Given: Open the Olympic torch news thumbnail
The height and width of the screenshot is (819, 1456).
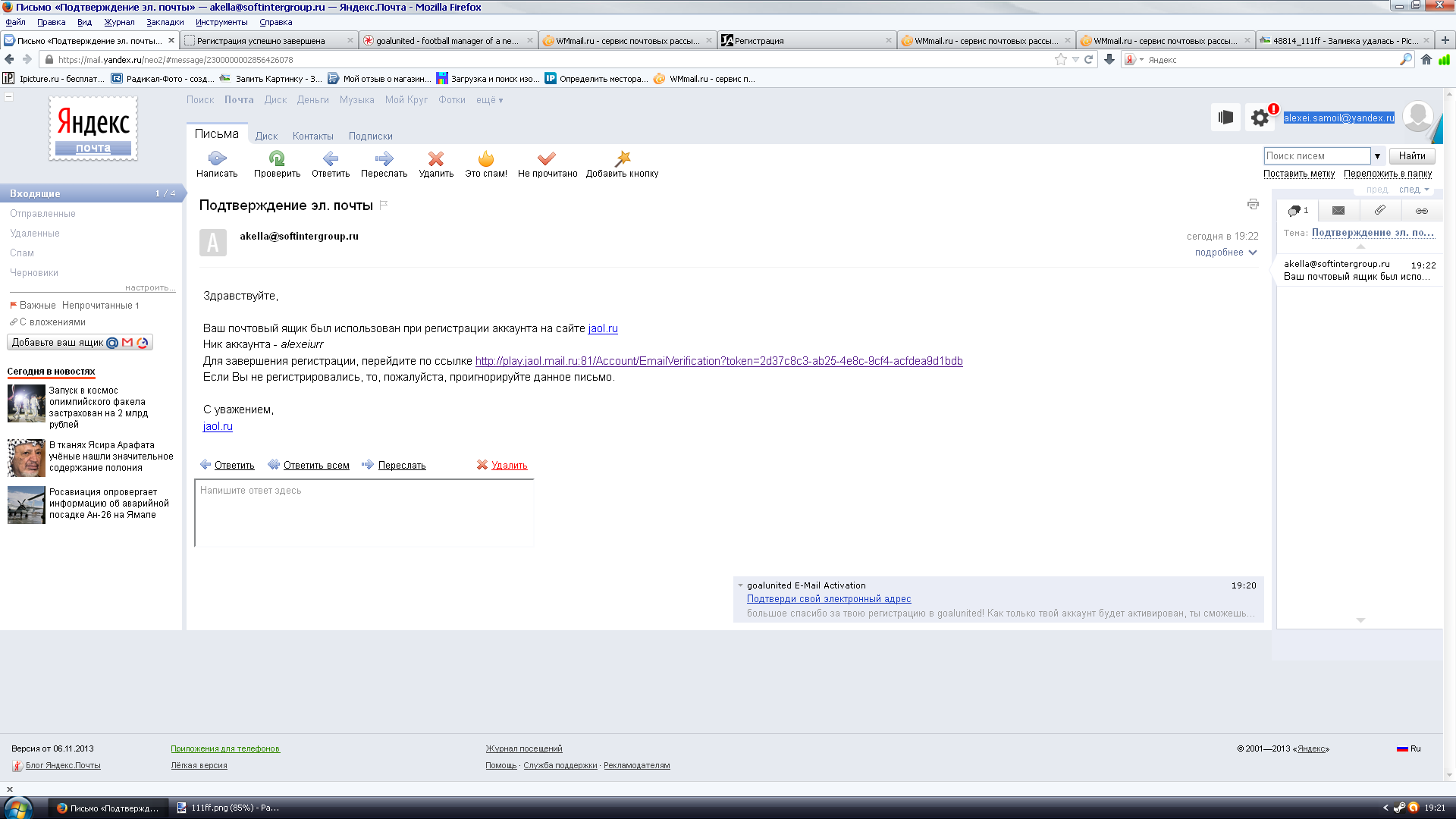Looking at the screenshot, I should tap(27, 403).
